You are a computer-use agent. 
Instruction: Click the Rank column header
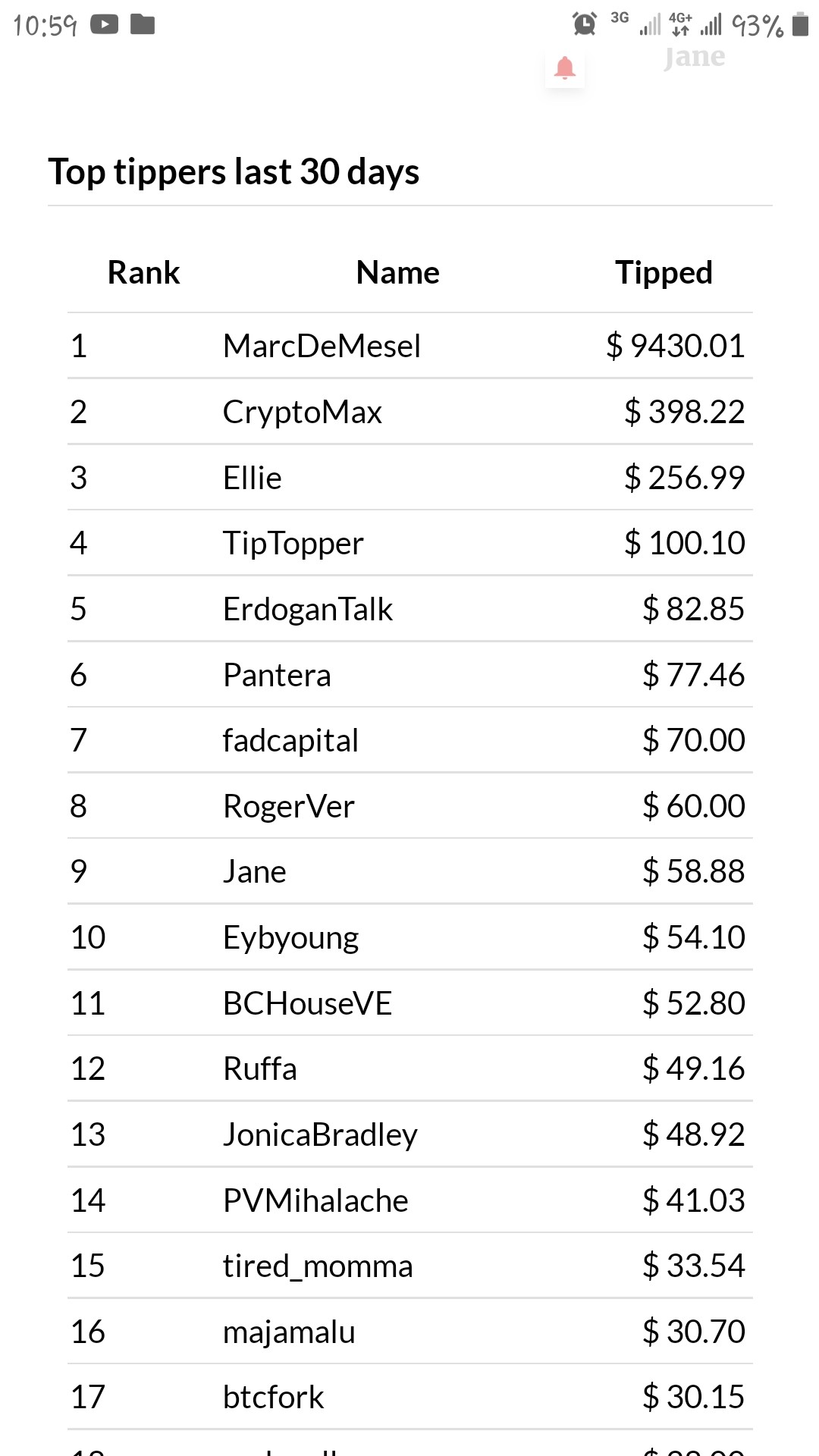144,272
